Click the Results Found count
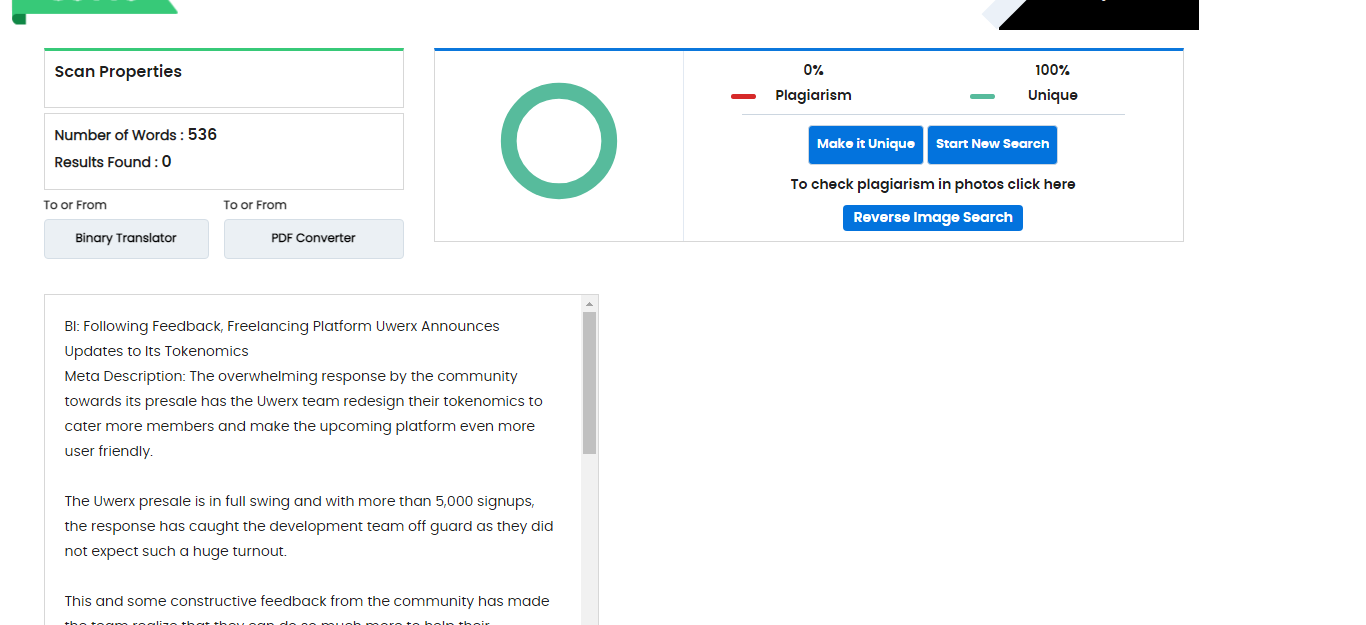Screen dimensions: 1366x625 pos(166,162)
